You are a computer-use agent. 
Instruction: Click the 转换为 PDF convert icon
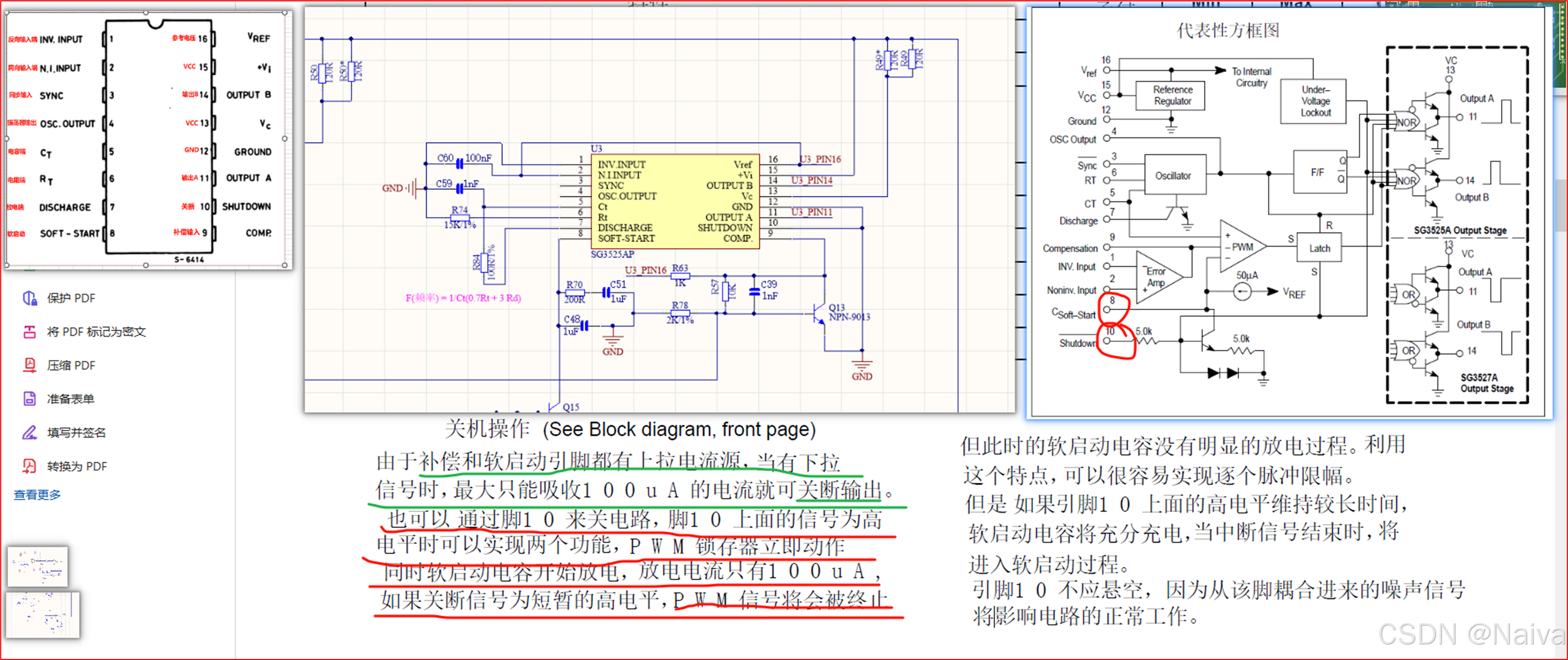click(29, 467)
